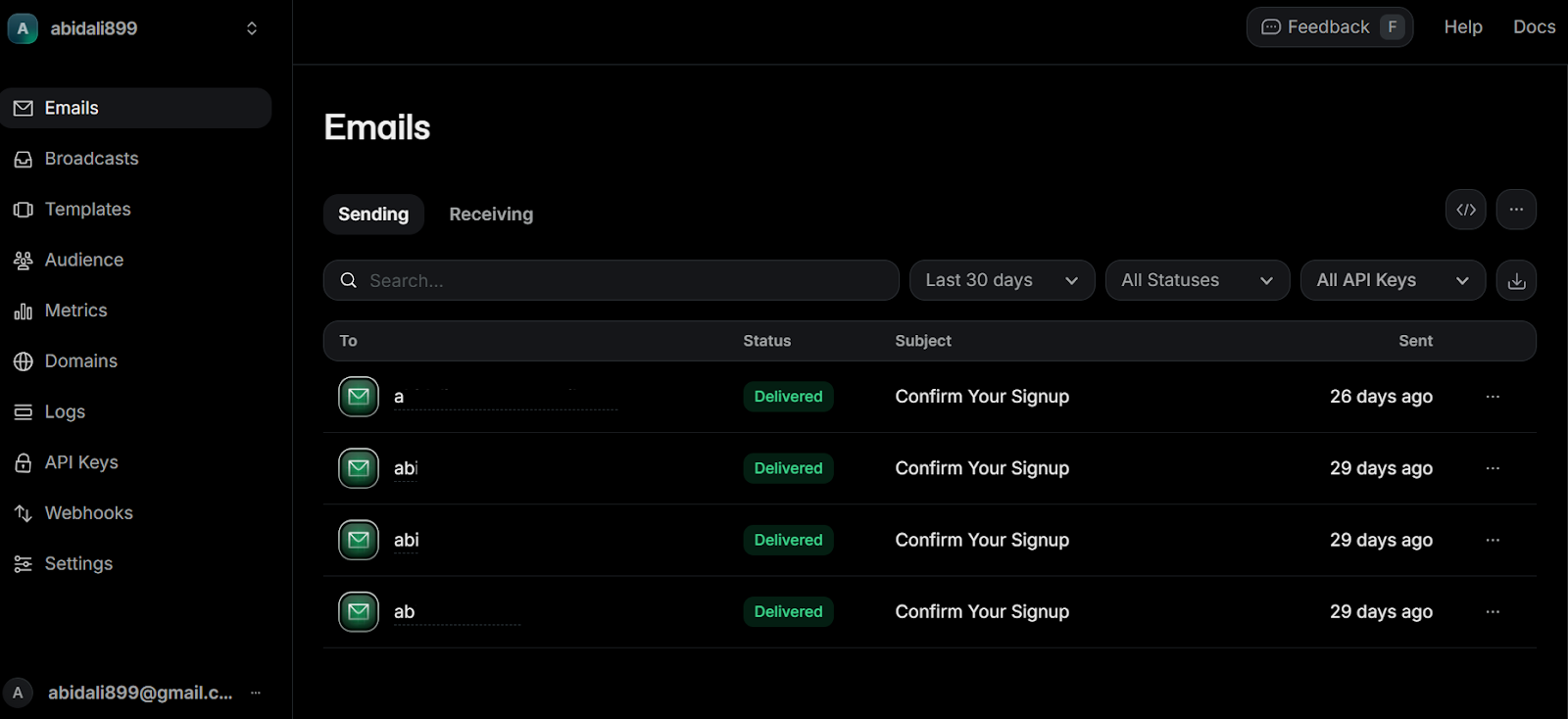Screen dimensions: 1568x719
Task: Click the download export icon button
Action: tap(1516, 281)
